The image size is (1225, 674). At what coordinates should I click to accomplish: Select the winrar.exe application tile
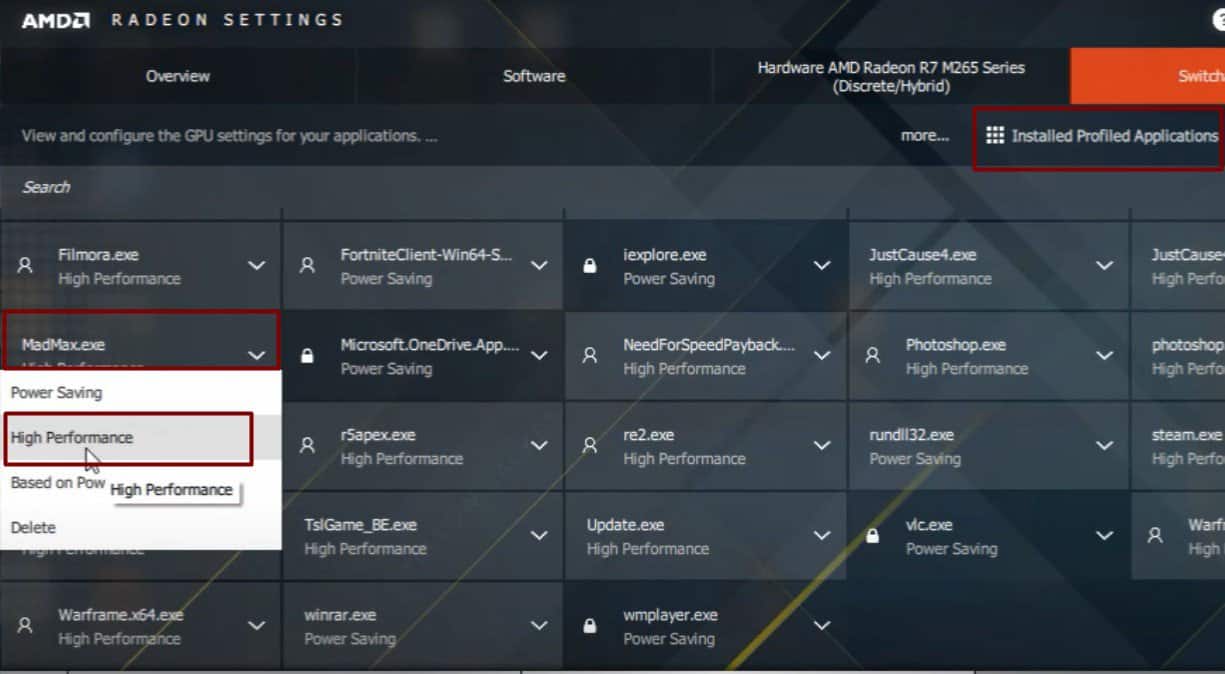(x=422, y=626)
